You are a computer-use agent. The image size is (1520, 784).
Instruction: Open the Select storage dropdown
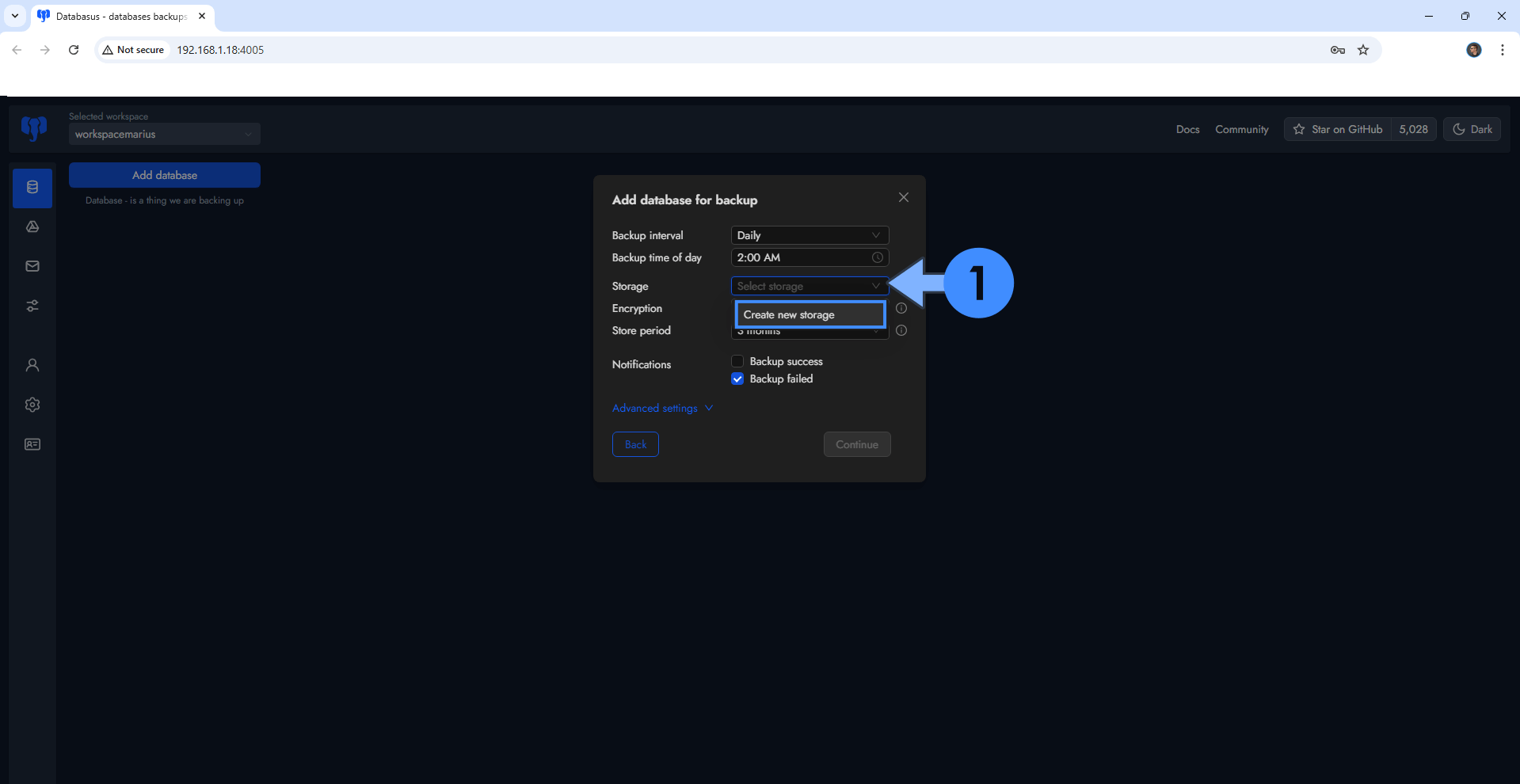[x=809, y=286]
